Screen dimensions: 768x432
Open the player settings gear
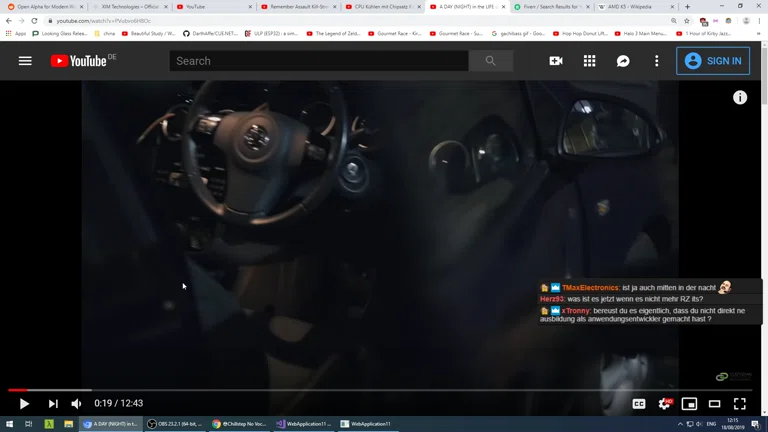click(x=665, y=404)
